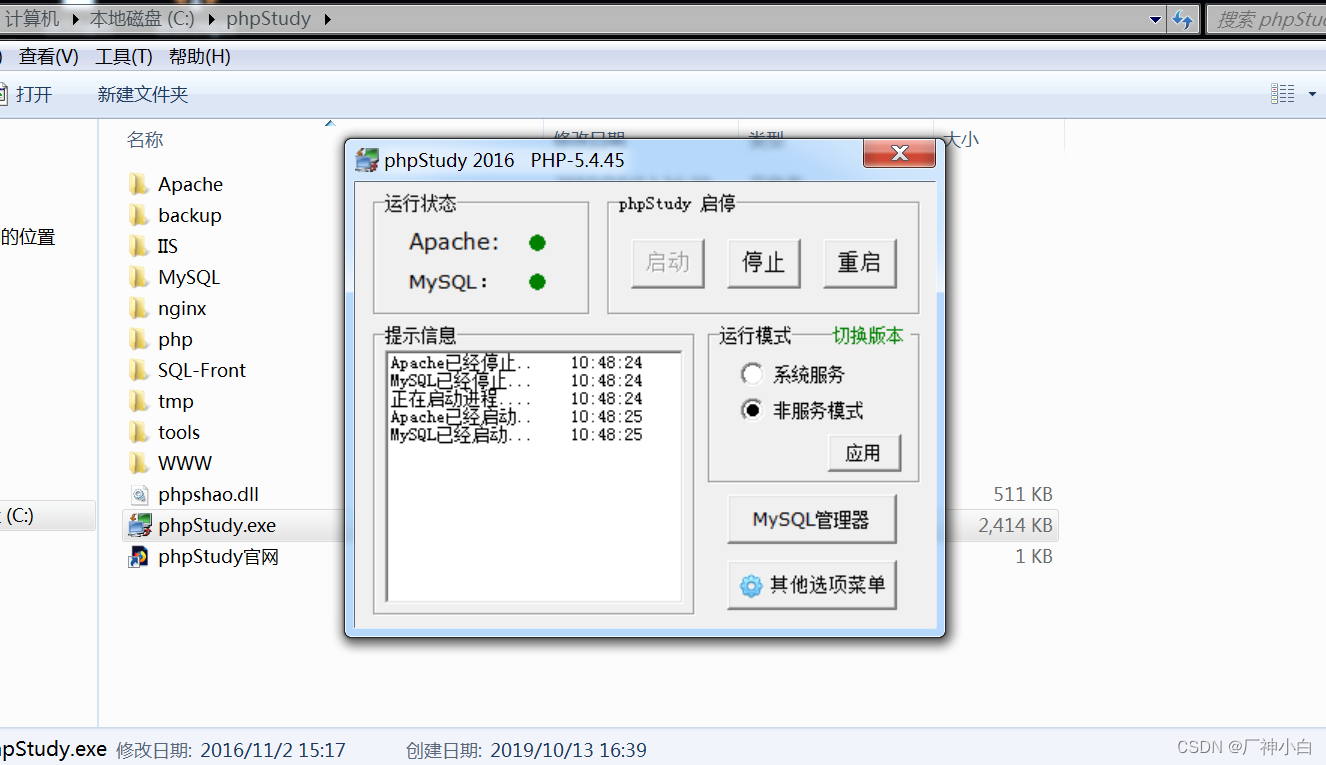Select the MySQL folder icon
Viewport: 1326px width, 765px height.
point(139,277)
